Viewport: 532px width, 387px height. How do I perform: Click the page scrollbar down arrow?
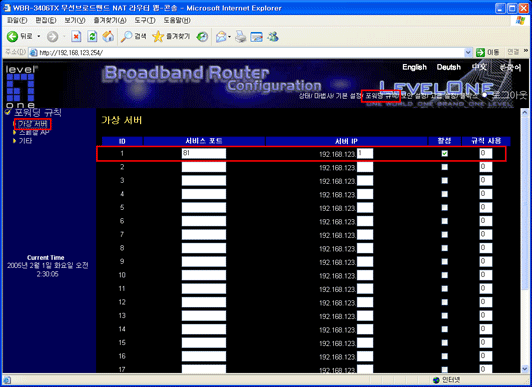click(525, 368)
